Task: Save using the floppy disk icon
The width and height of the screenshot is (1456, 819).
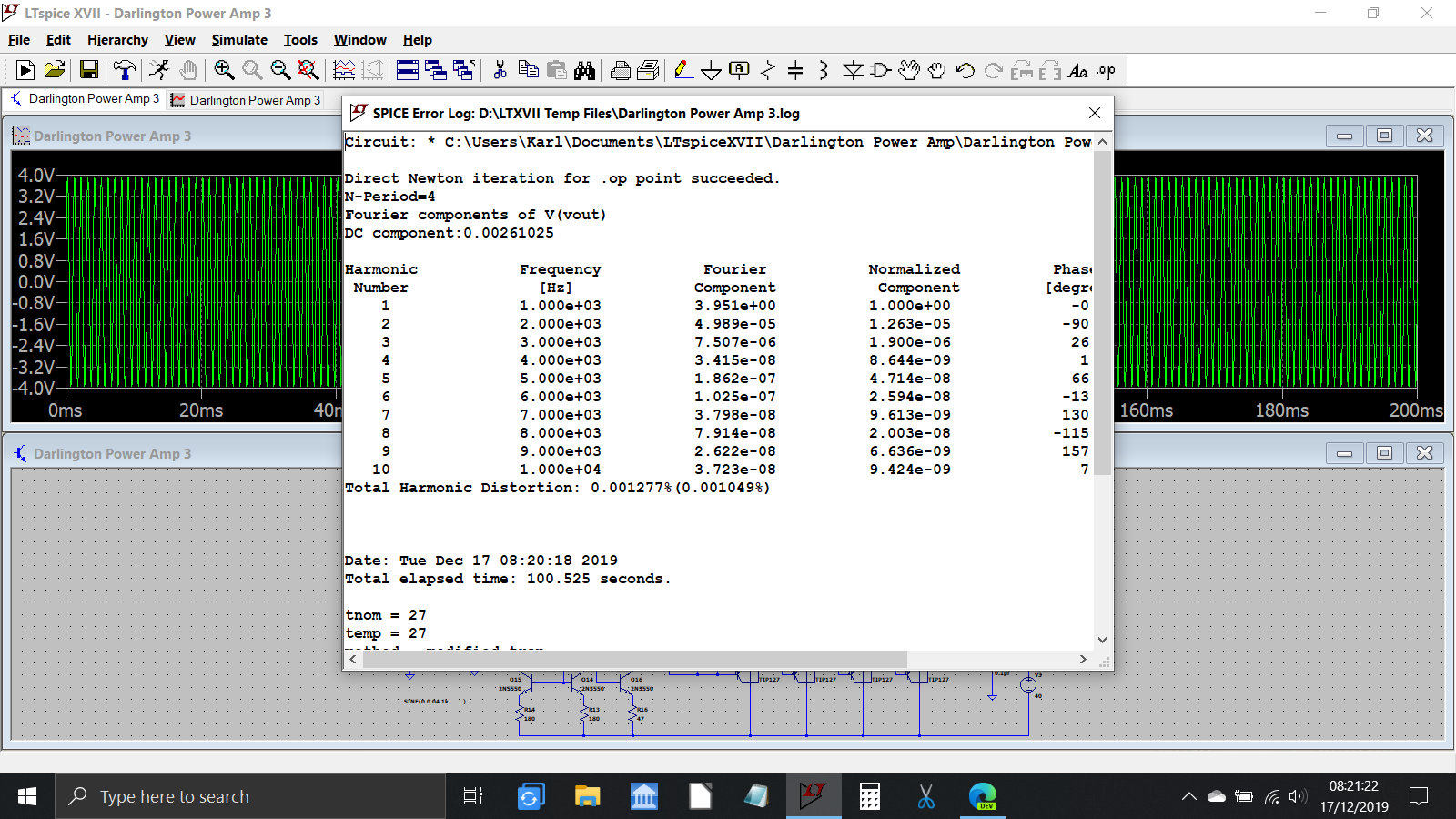Action: click(x=88, y=70)
